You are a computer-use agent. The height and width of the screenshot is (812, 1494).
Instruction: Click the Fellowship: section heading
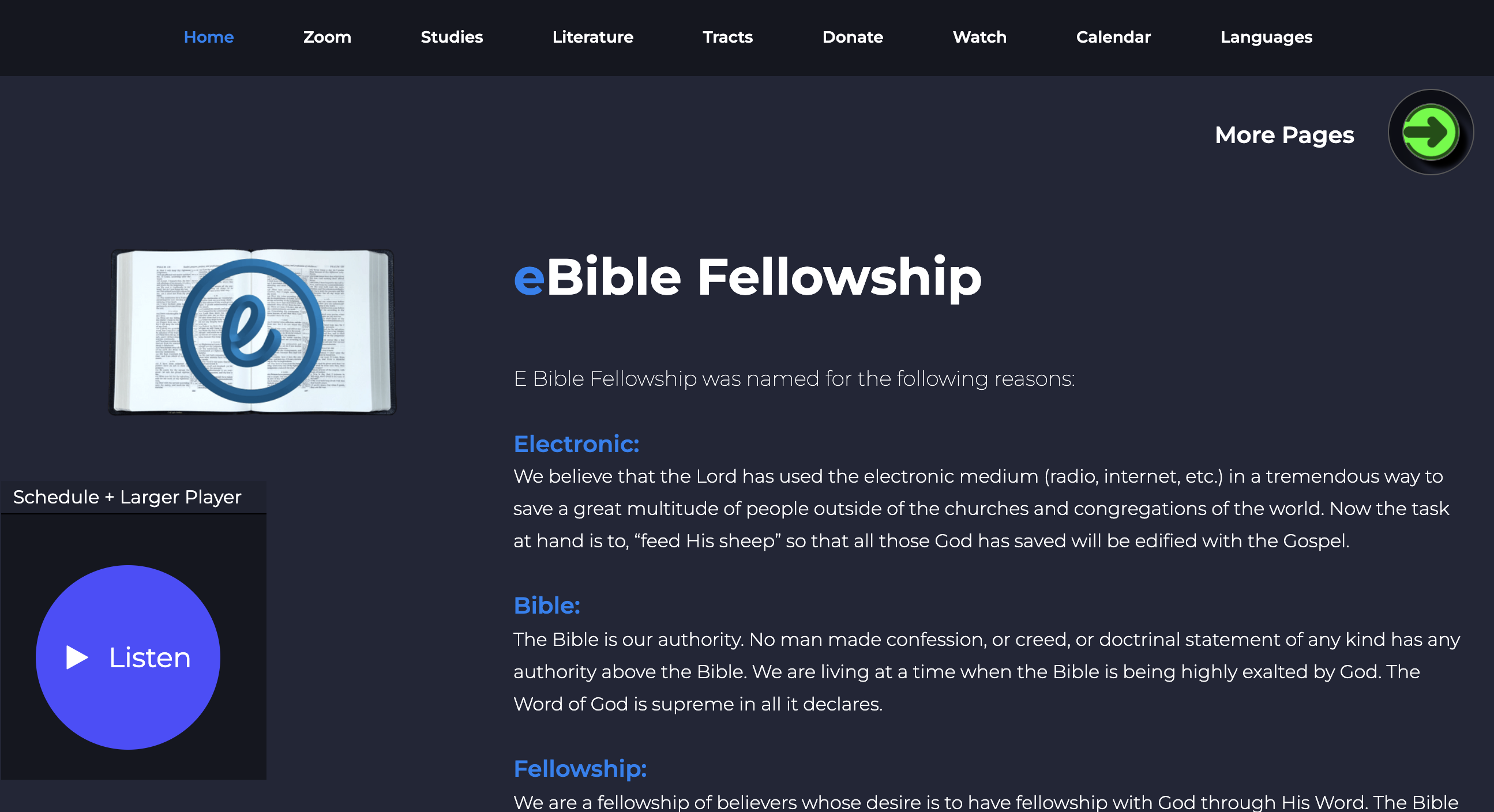tap(580, 769)
